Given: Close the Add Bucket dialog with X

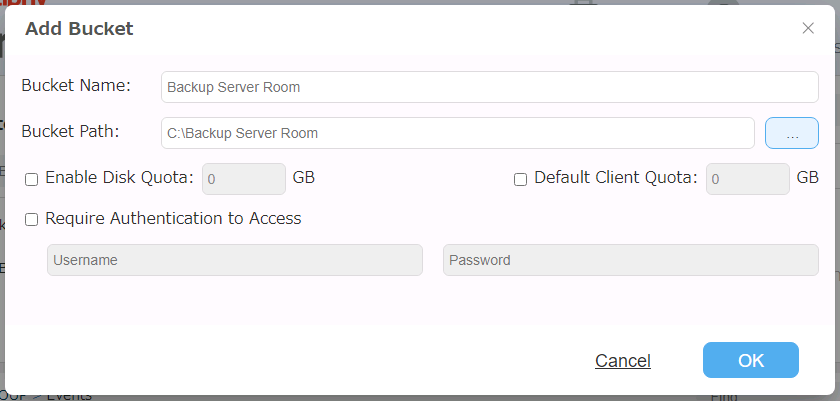Looking at the screenshot, I should pos(808,28).
